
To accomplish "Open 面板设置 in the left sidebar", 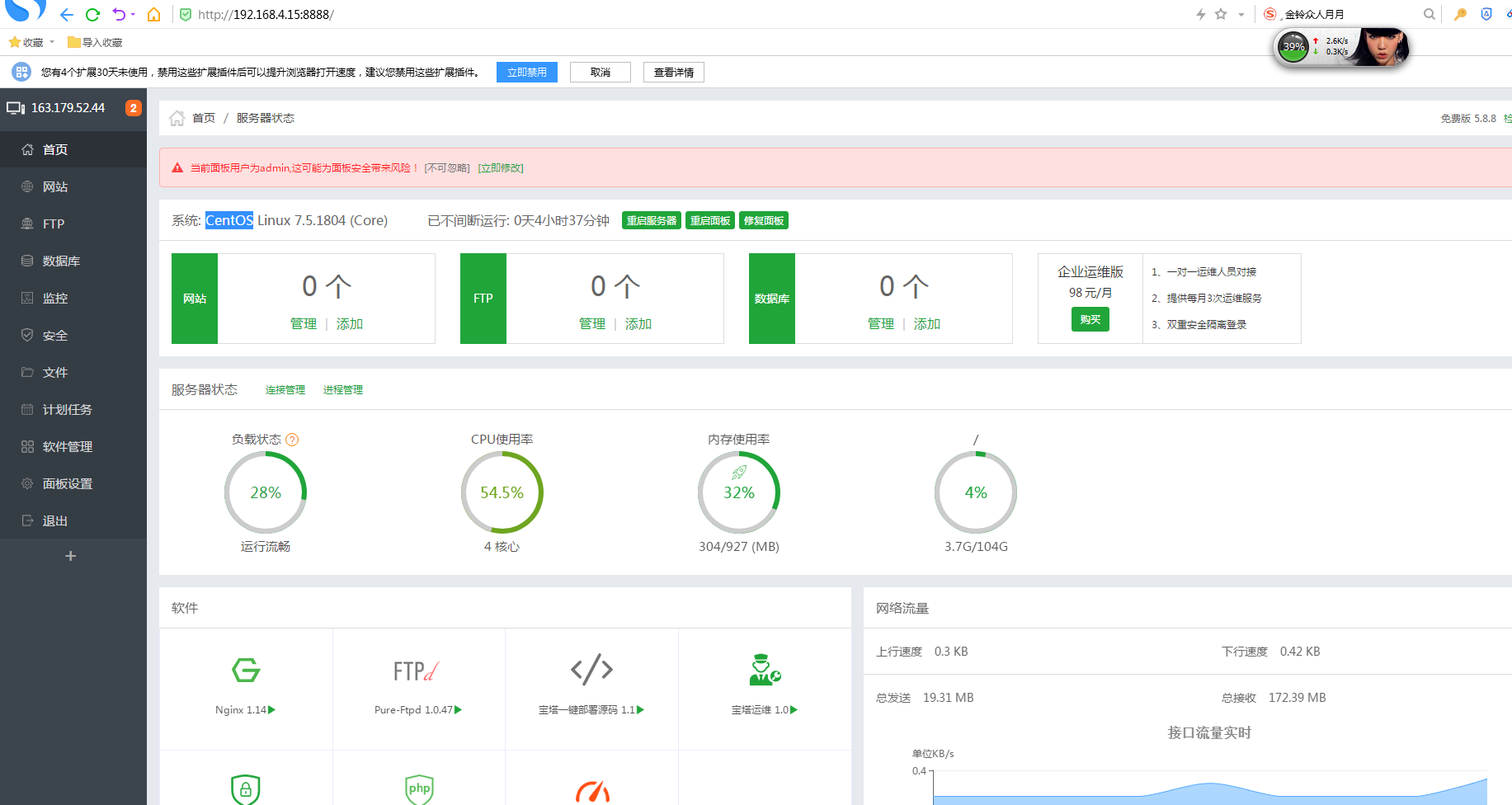I will [x=73, y=483].
